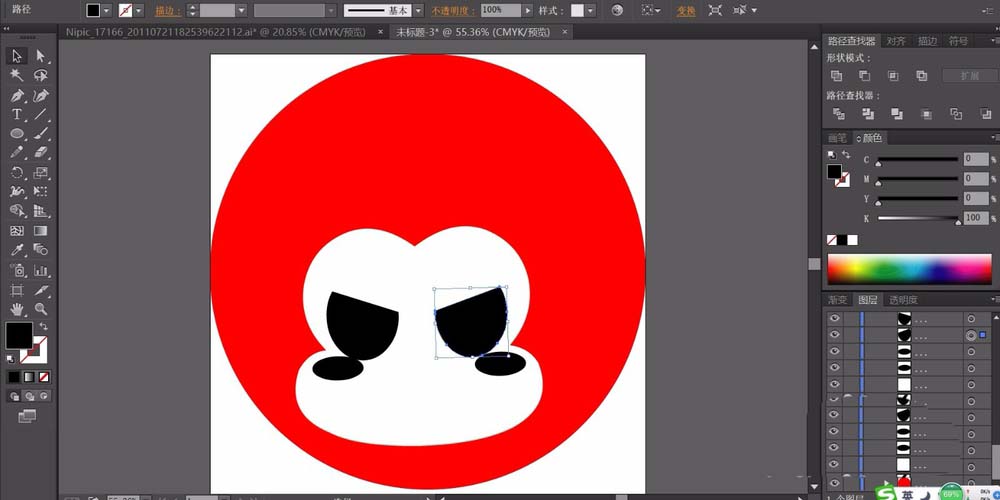Open the fill color dropdown in control bar
Viewport: 1000px width, 500px height.
click(107, 10)
